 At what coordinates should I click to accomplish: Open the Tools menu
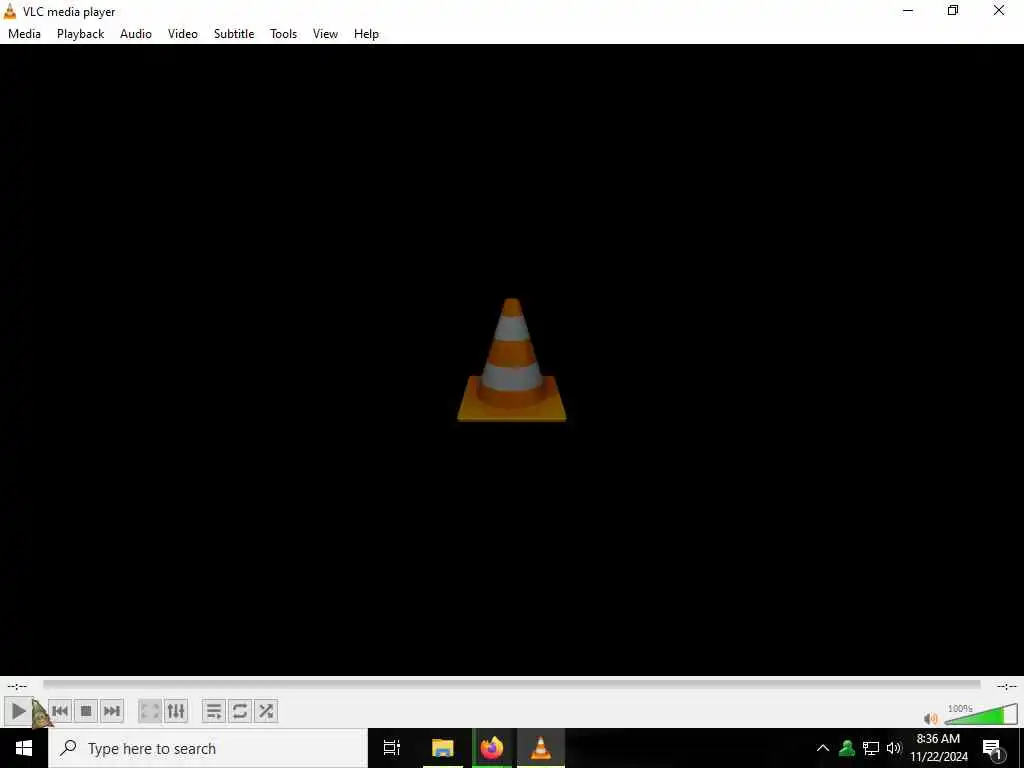tap(283, 34)
